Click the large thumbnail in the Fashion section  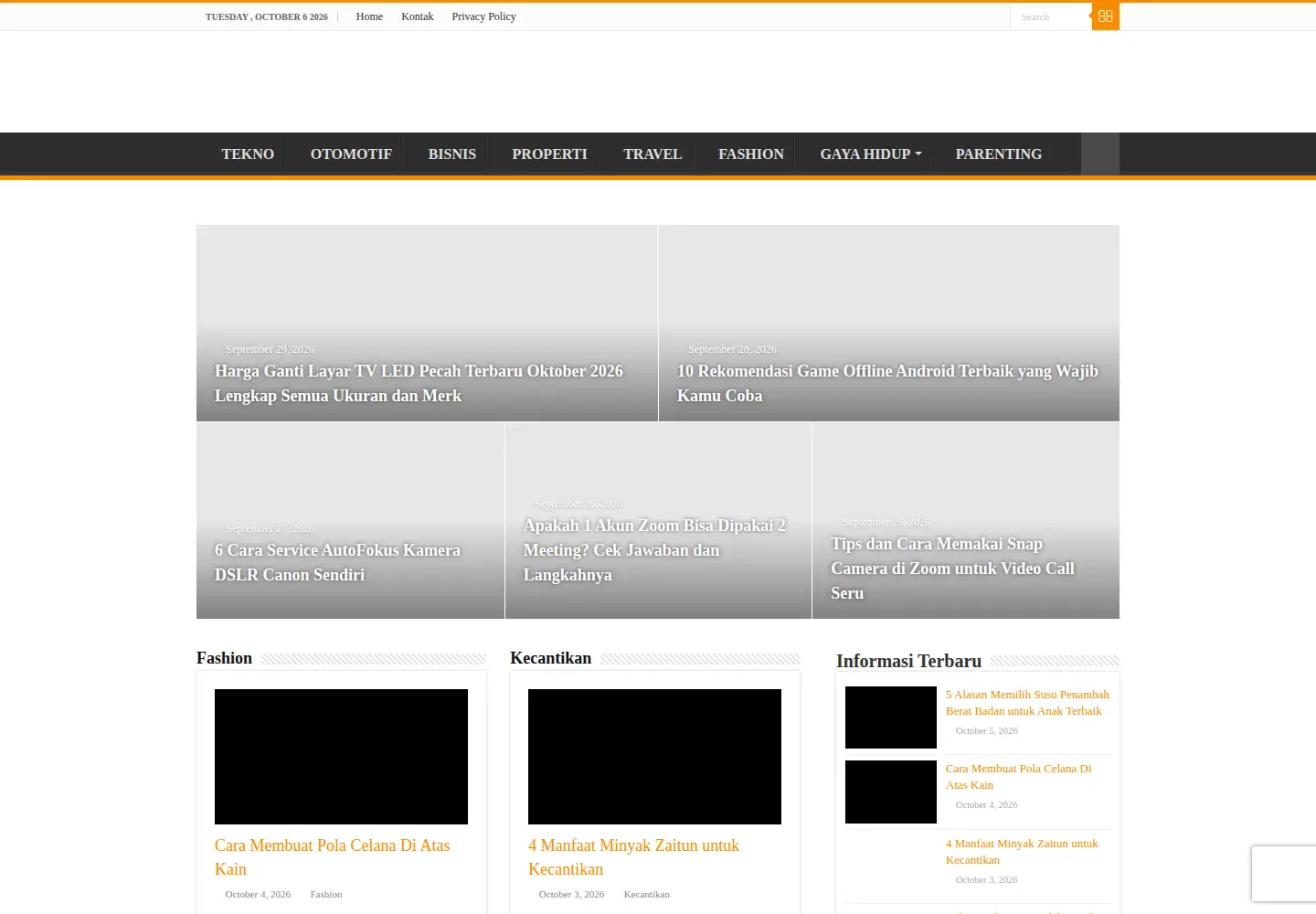click(x=341, y=757)
